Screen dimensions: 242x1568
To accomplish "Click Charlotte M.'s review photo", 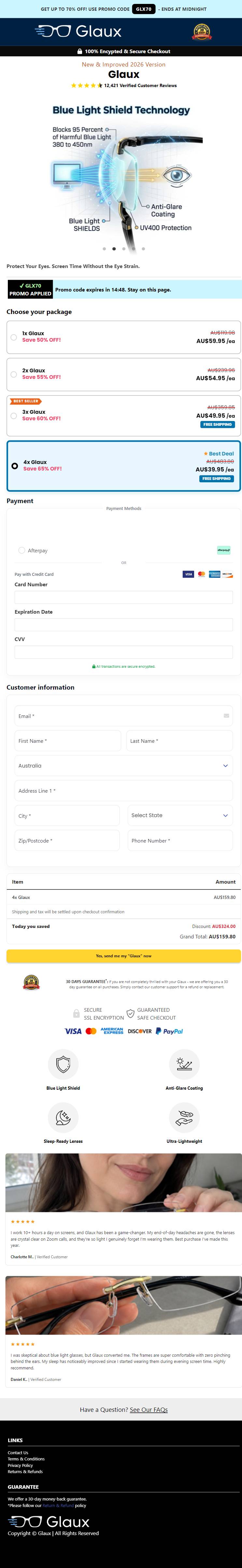I will [x=123, y=1183].
